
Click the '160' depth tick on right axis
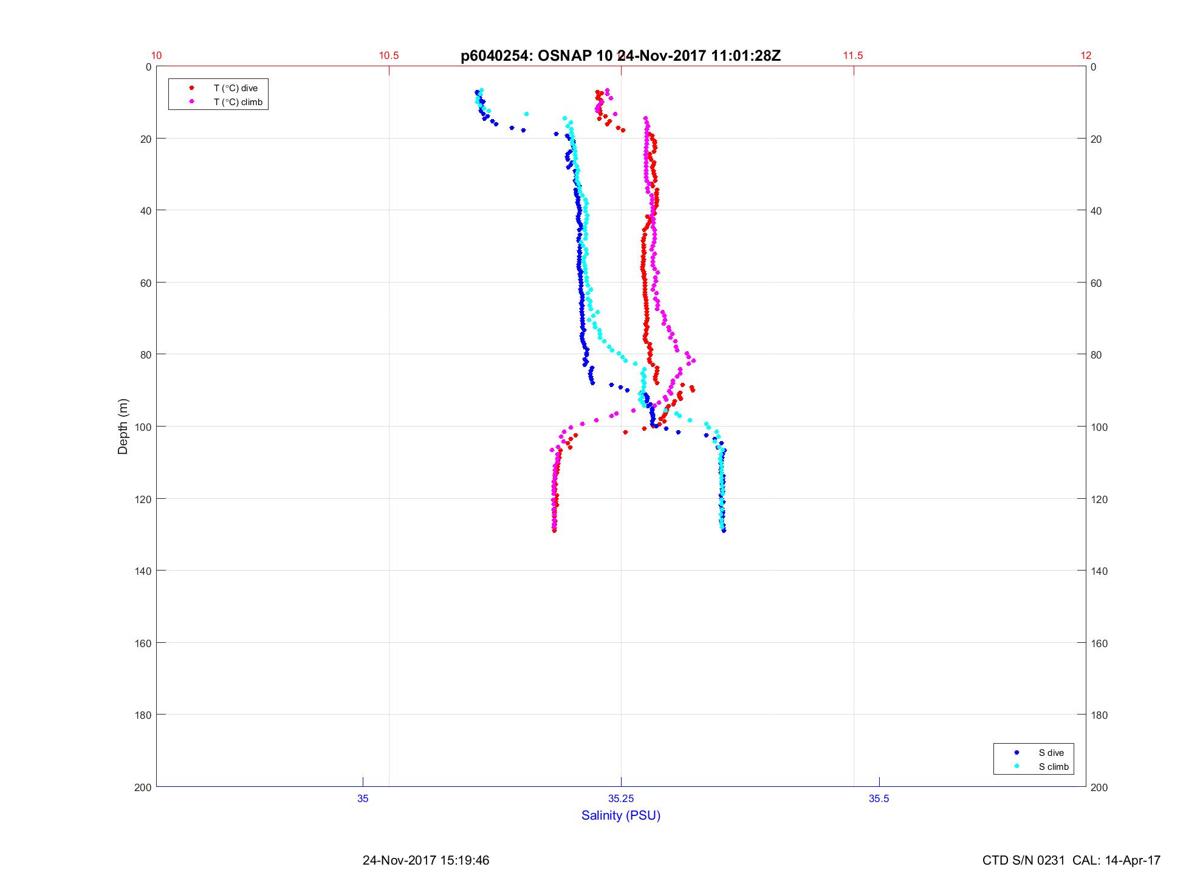pyautogui.click(x=1100, y=643)
